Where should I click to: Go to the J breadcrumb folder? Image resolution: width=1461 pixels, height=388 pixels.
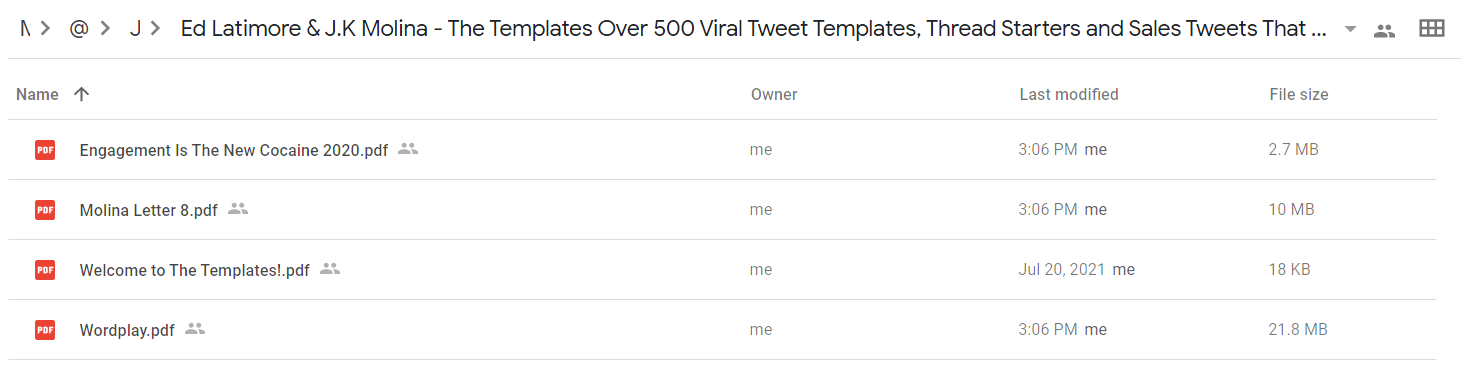(135, 29)
